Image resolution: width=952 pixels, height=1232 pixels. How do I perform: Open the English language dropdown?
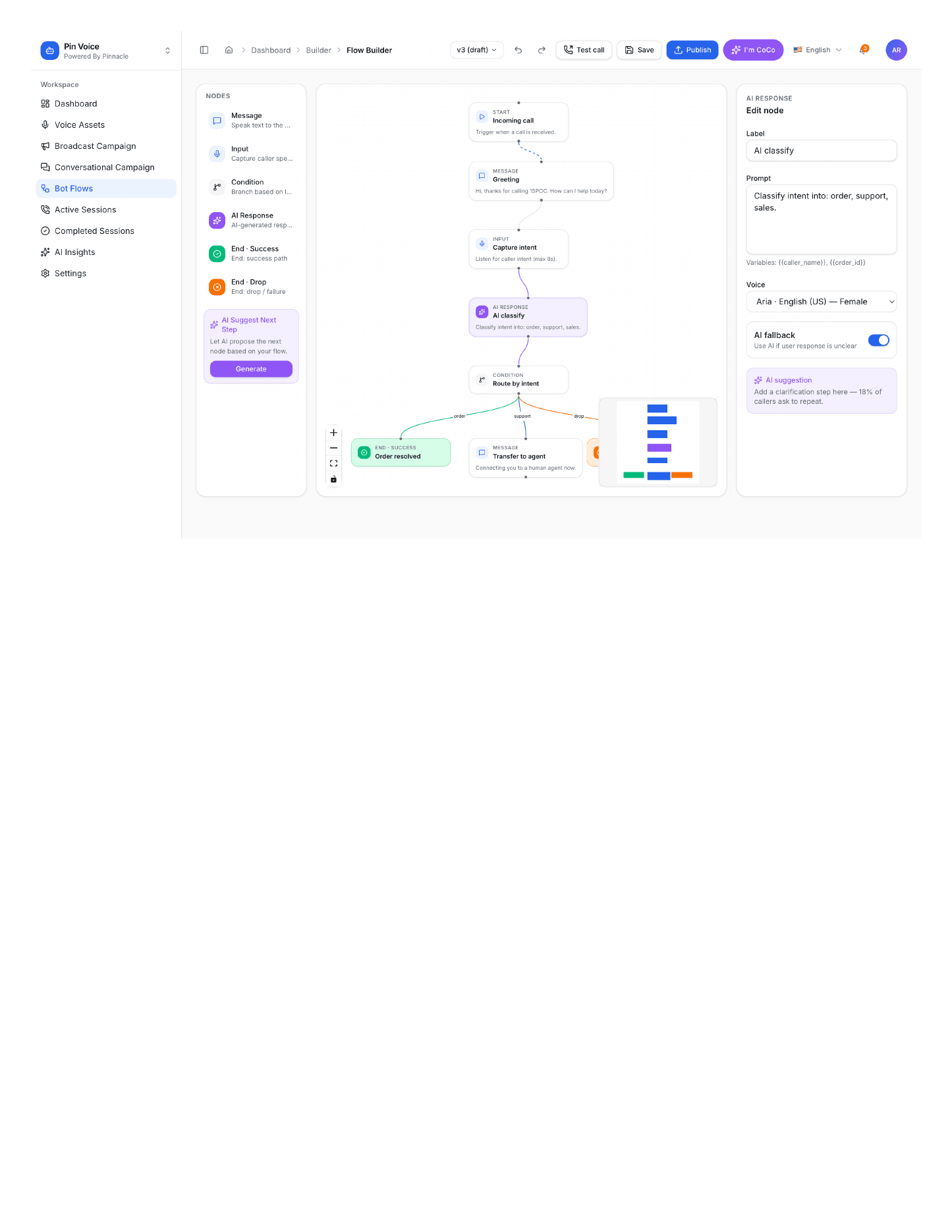click(x=818, y=50)
